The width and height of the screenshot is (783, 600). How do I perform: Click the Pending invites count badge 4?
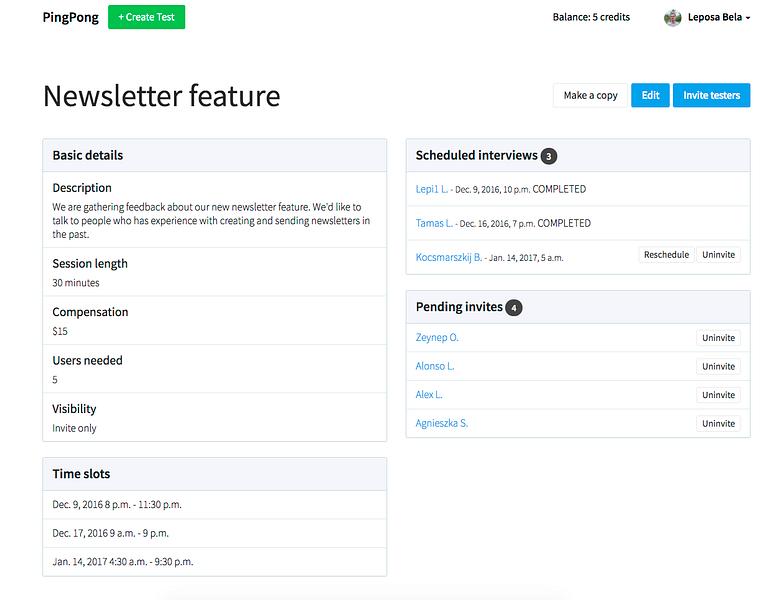[514, 307]
